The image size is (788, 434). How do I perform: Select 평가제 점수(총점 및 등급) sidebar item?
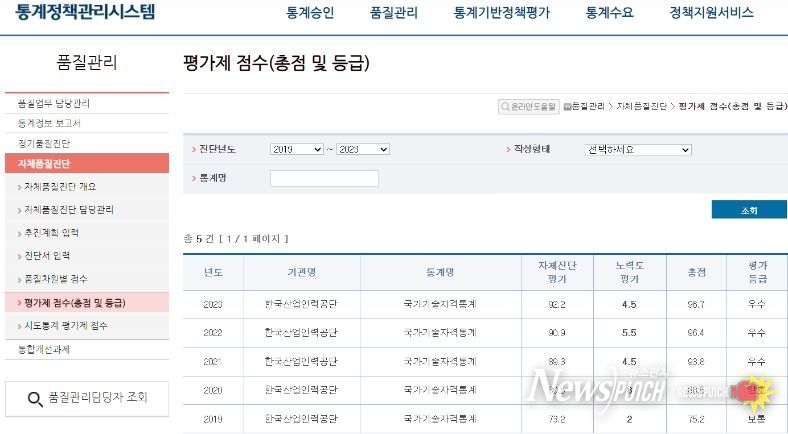[x=87, y=302]
